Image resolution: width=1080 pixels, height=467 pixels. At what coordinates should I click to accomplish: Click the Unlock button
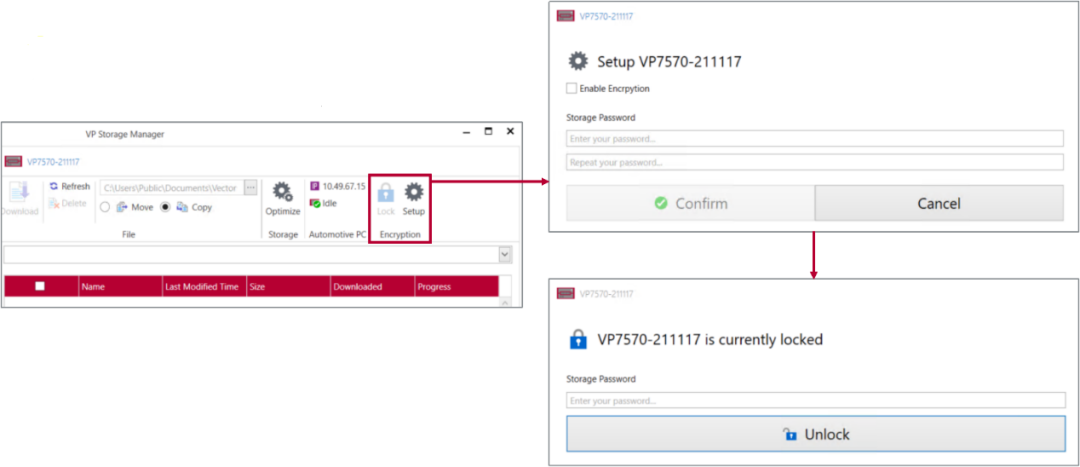[x=816, y=435]
